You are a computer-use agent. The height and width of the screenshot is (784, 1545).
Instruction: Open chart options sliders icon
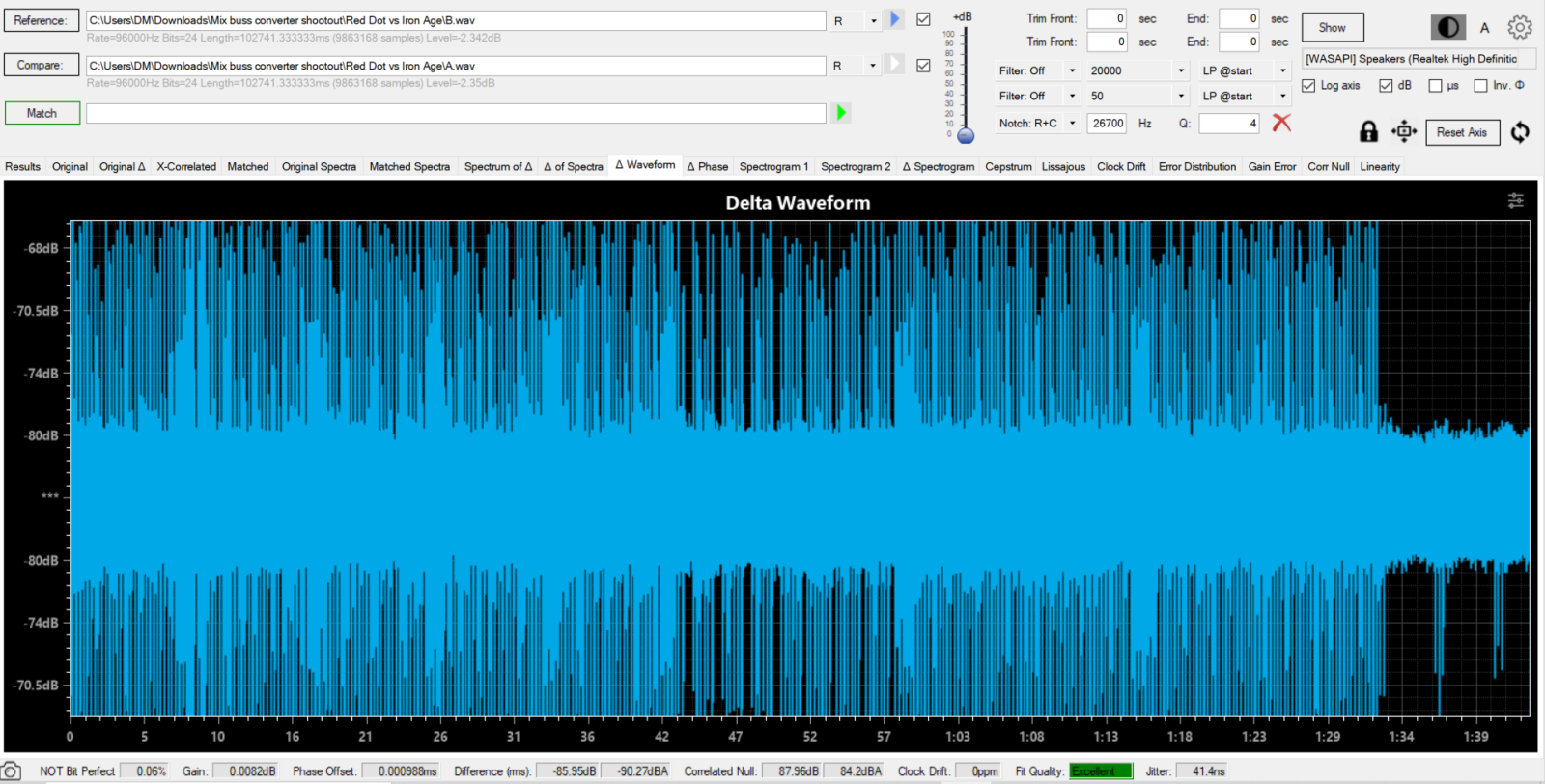(1516, 200)
